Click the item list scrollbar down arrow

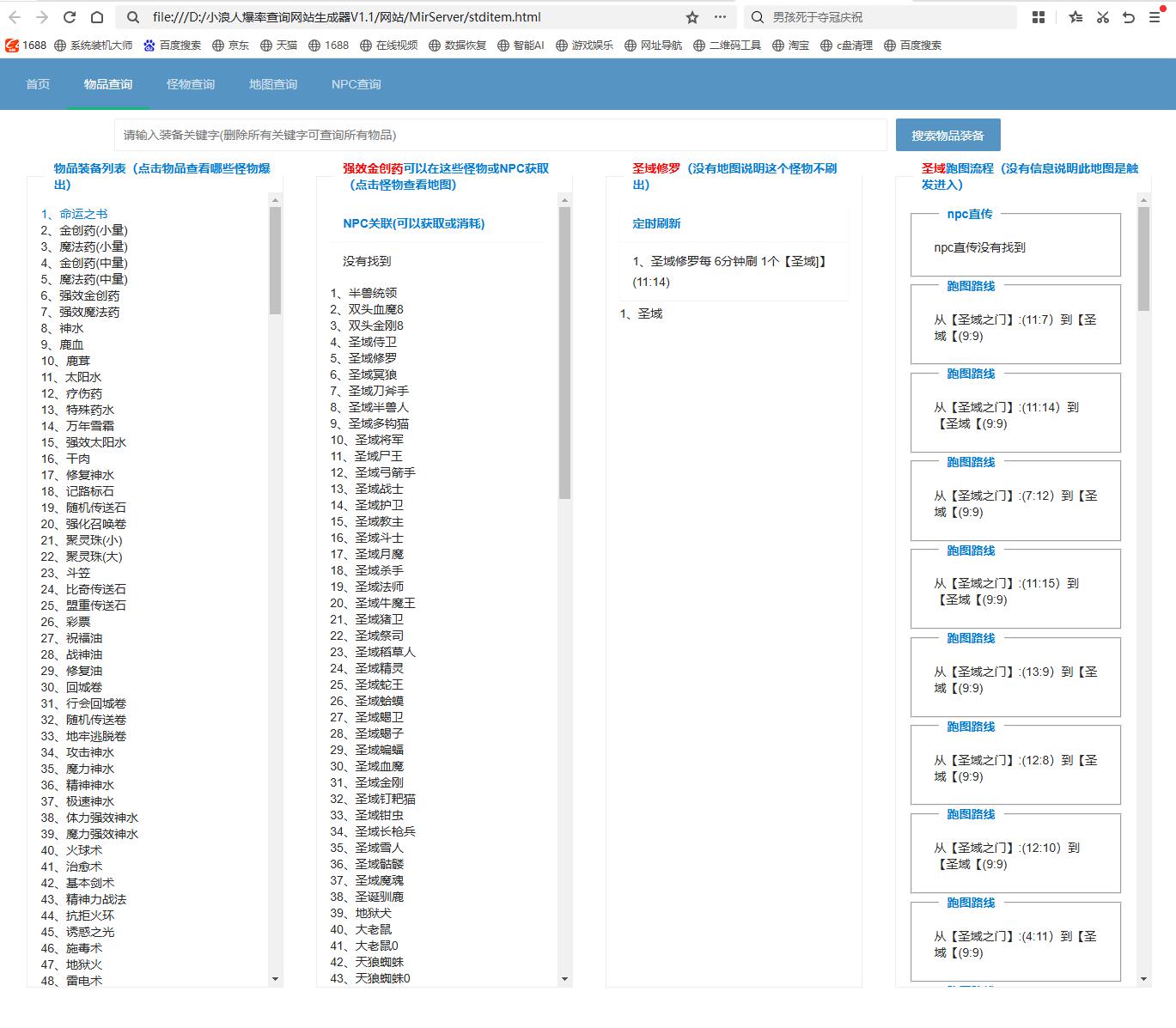point(275,979)
